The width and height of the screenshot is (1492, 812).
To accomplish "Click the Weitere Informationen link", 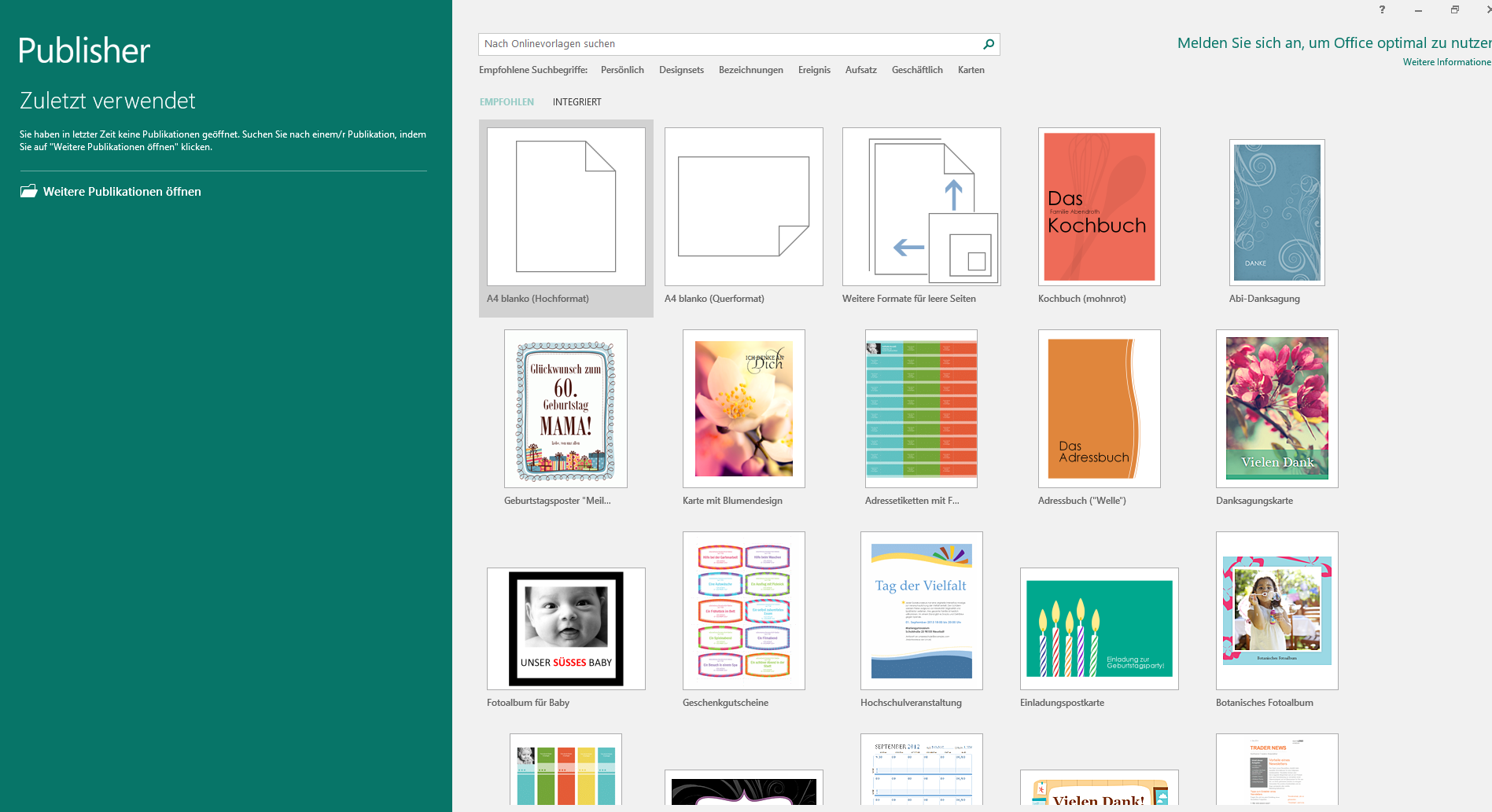I will [1446, 62].
